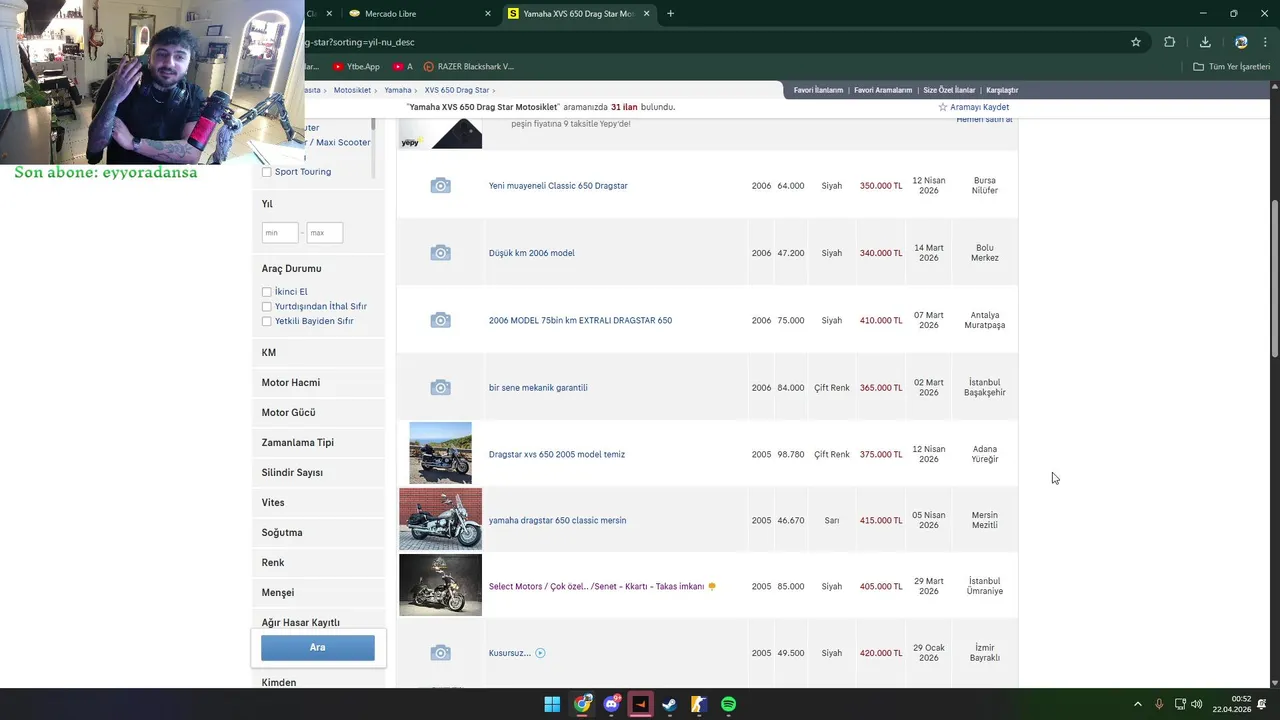
Task: Check Yetkili Bayiden Sıfır checkbox
Action: (x=266, y=321)
